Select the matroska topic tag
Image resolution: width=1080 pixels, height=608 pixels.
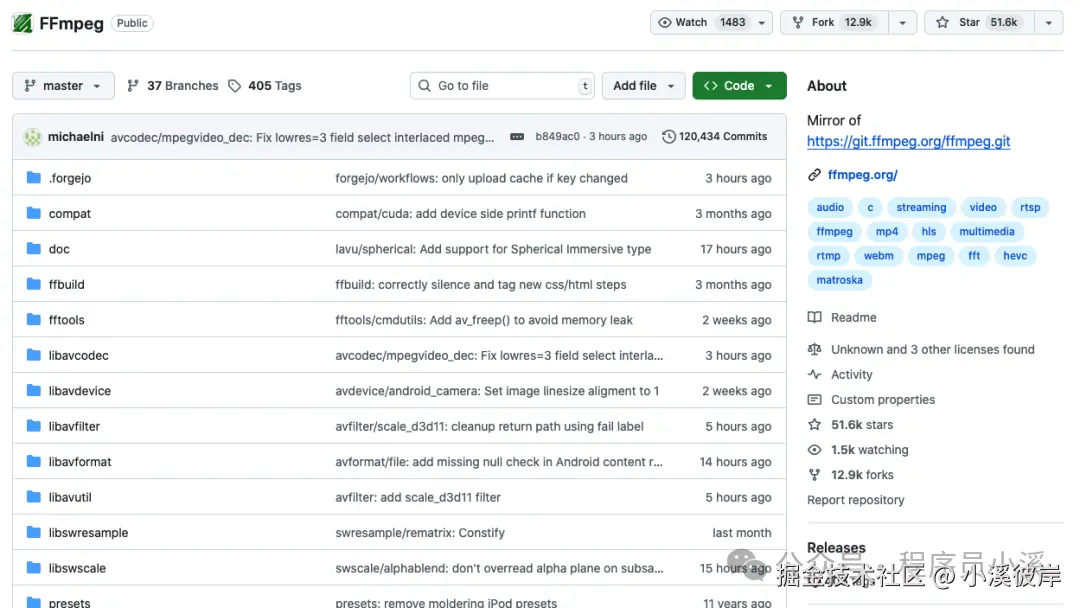(839, 280)
